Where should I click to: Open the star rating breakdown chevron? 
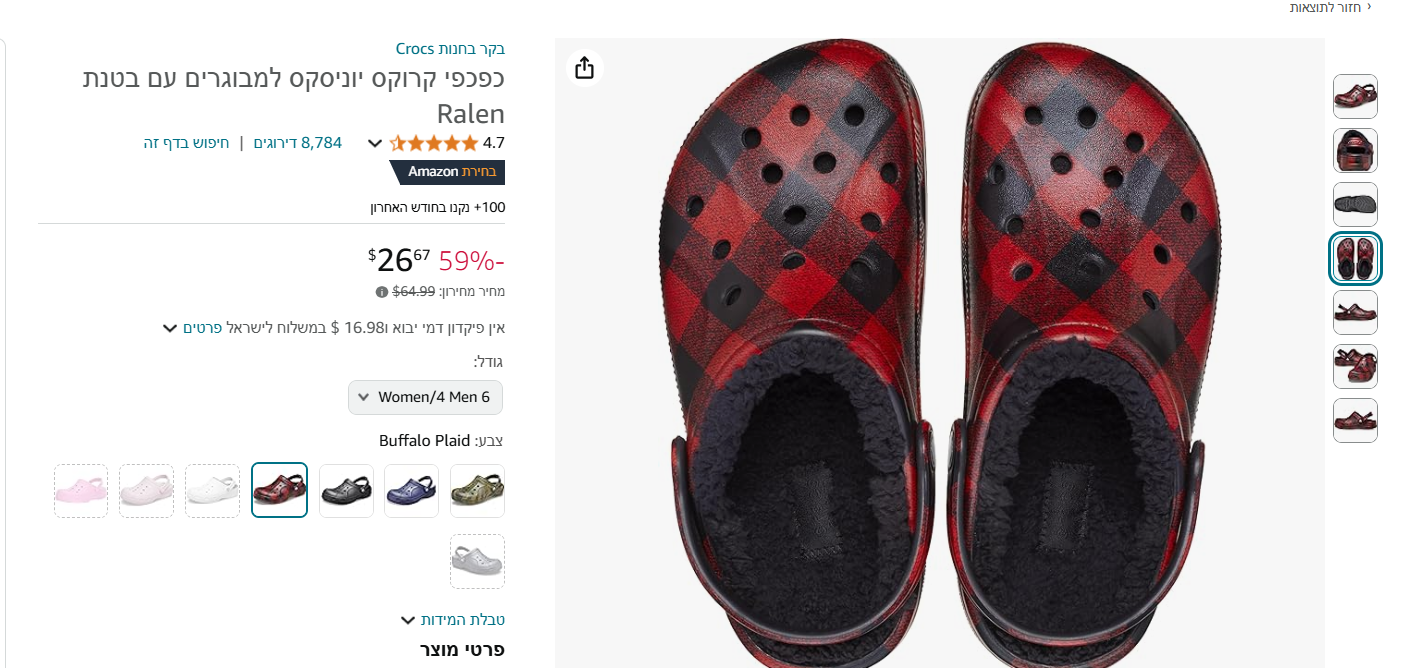point(375,143)
